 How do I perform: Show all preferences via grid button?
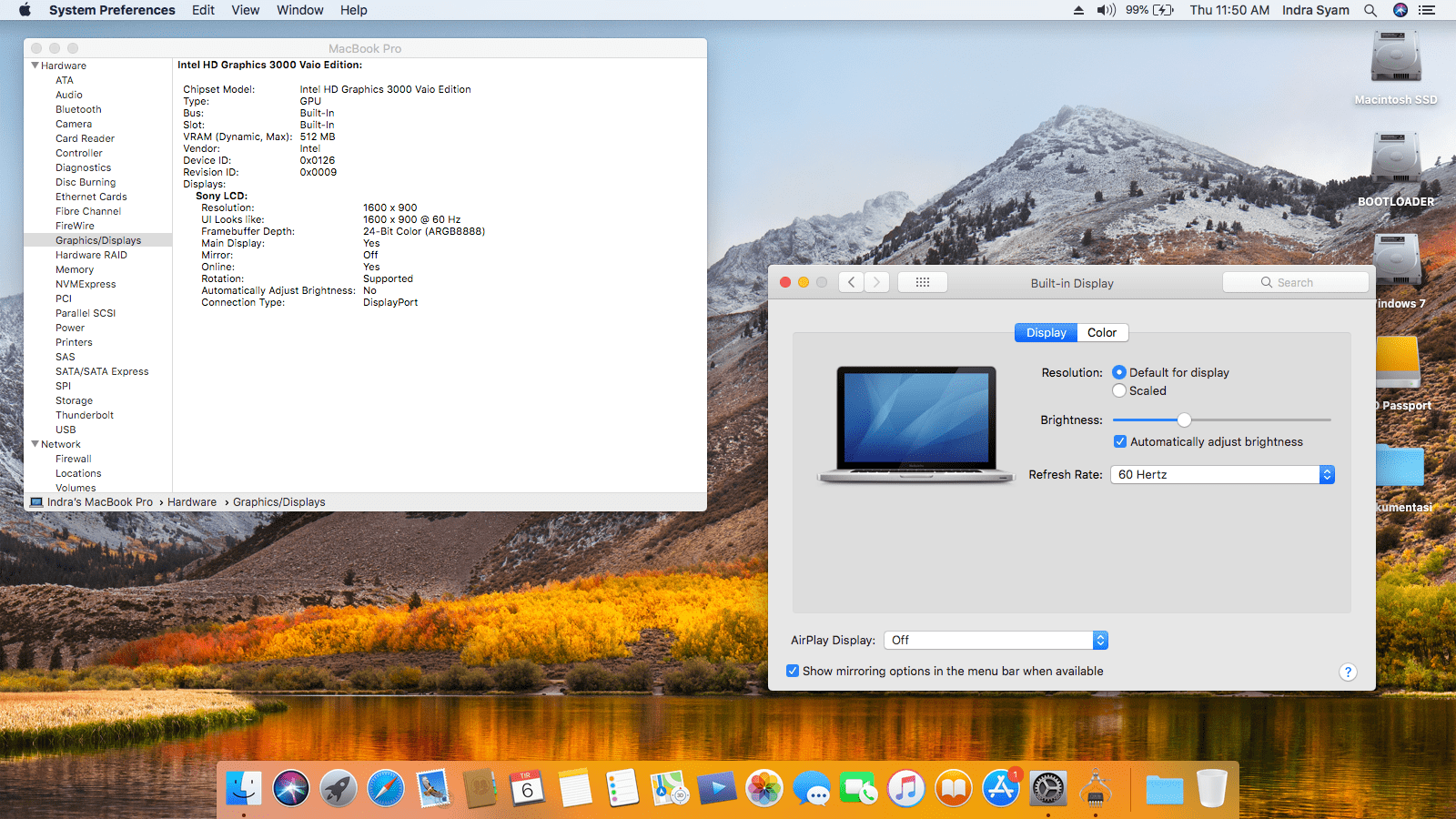point(923,282)
